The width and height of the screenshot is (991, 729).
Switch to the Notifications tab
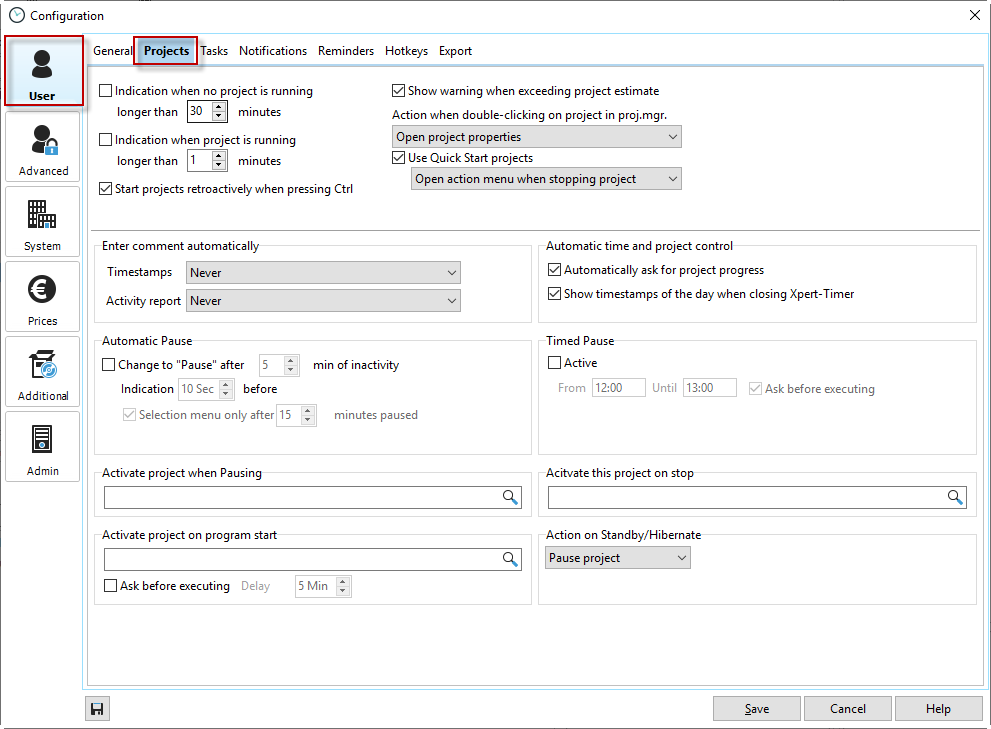pyautogui.click(x=273, y=51)
